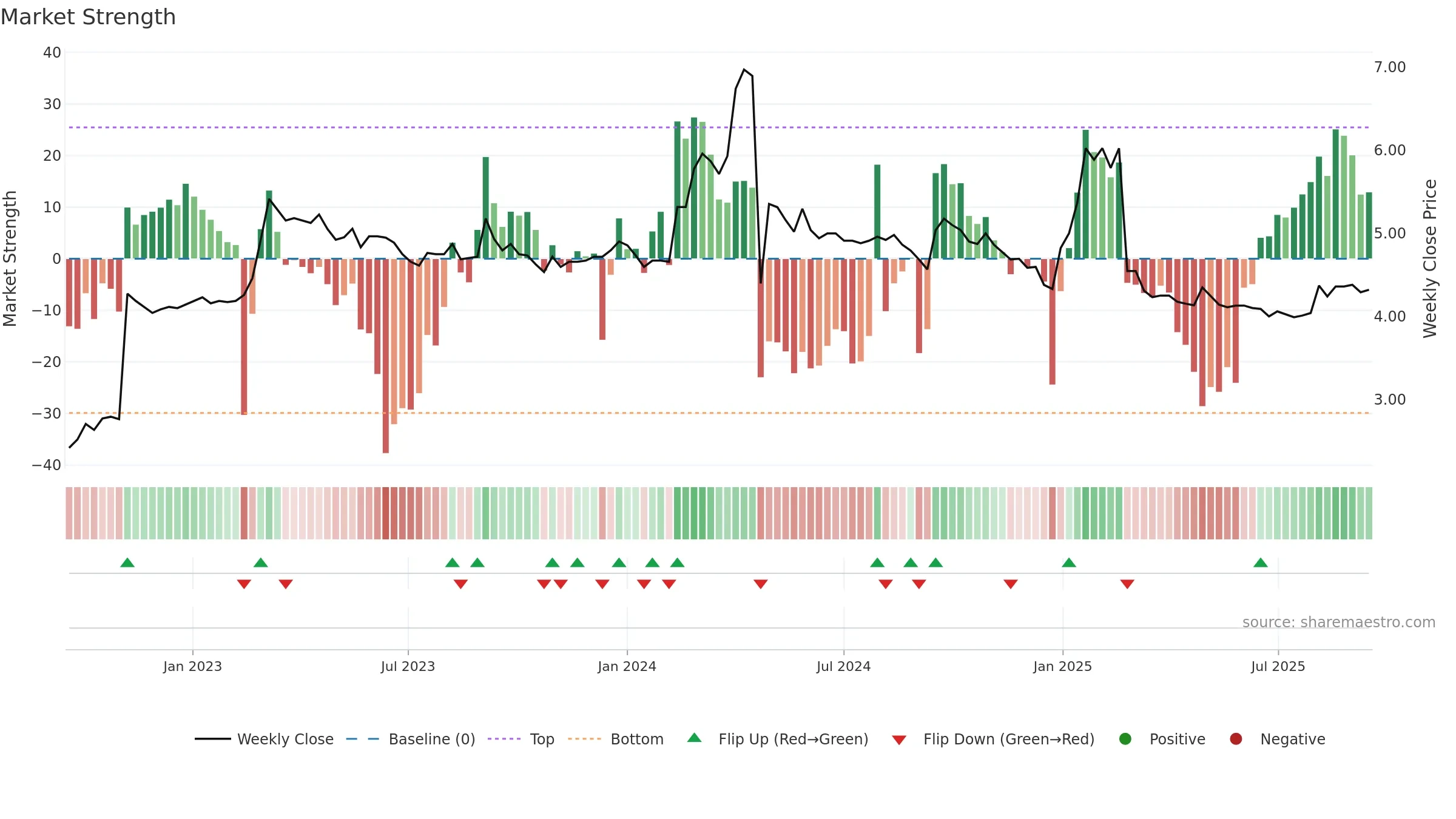Click the −40 market strength axis tick
The height and width of the screenshot is (819, 1456).
(47, 465)
